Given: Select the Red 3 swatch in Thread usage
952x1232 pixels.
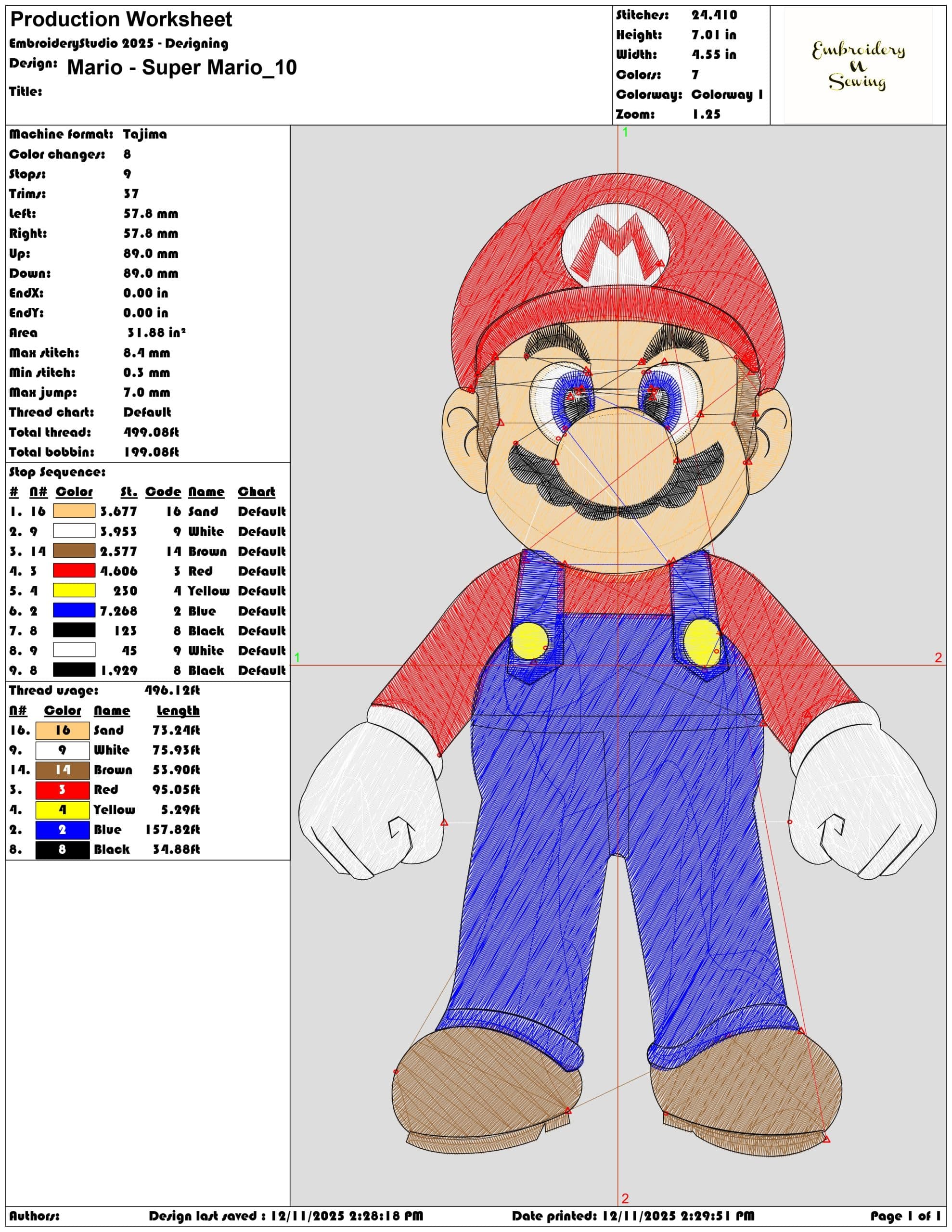Looking at the screenshot, I should coord(62,790).
